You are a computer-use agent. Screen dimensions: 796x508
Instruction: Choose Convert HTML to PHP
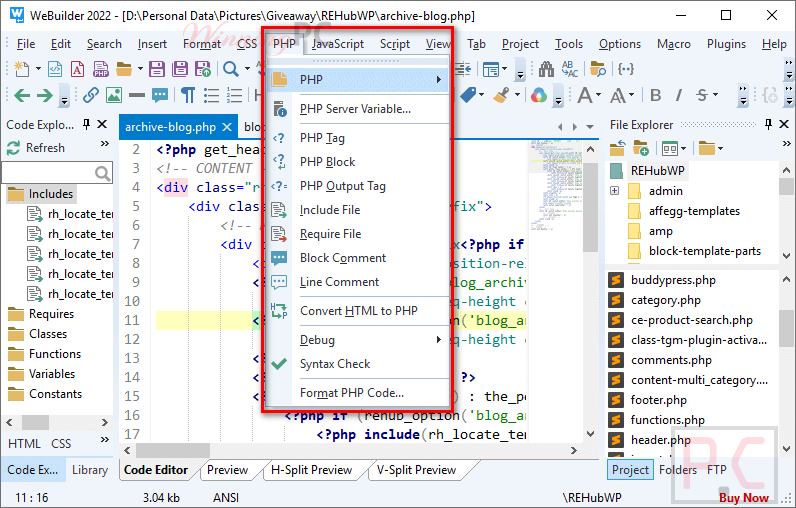[357, 311]
